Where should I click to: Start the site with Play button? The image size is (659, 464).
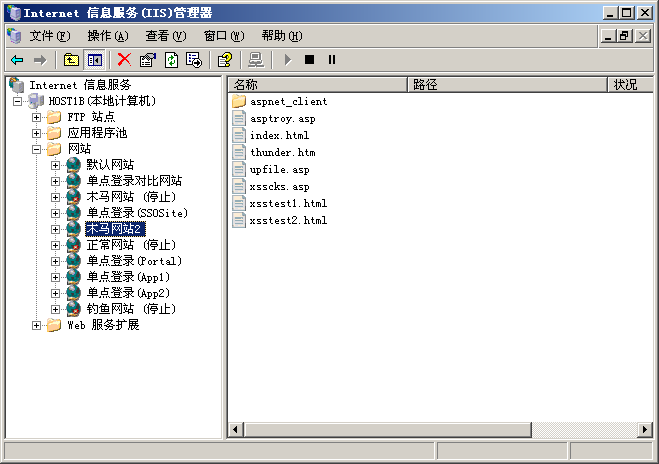tap(287, 60)
